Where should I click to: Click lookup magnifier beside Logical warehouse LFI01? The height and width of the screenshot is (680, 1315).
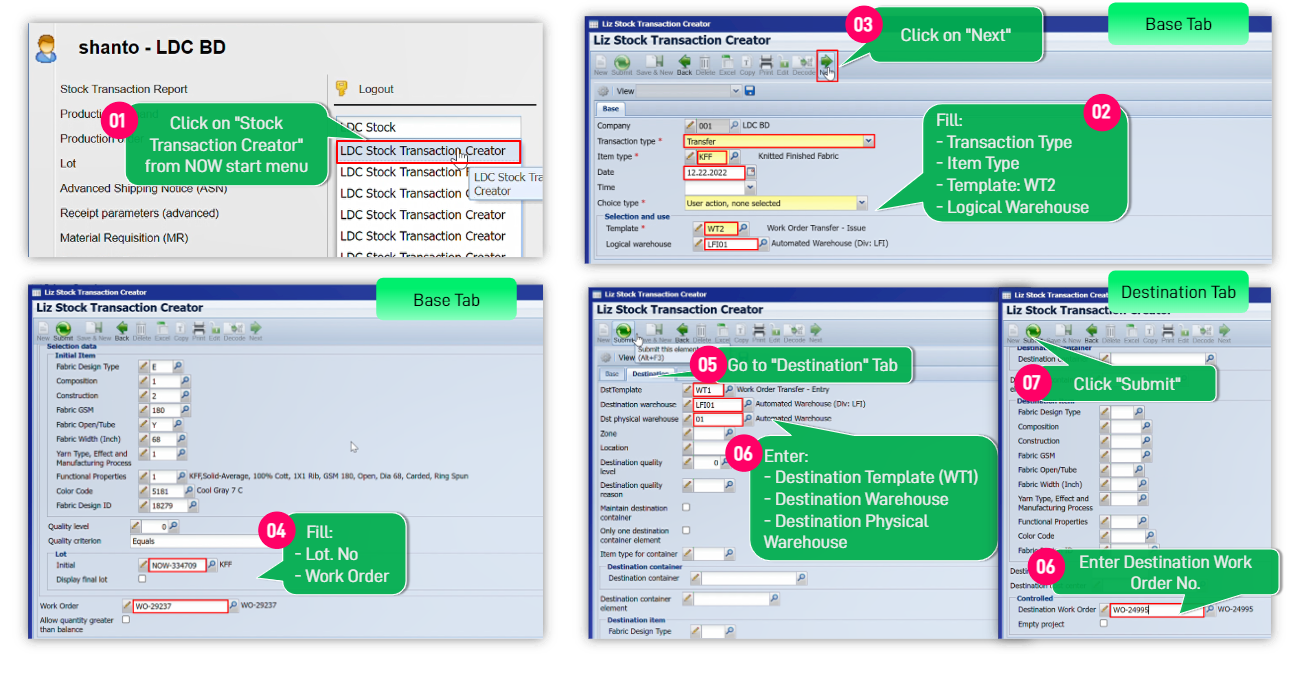(764, 243)
